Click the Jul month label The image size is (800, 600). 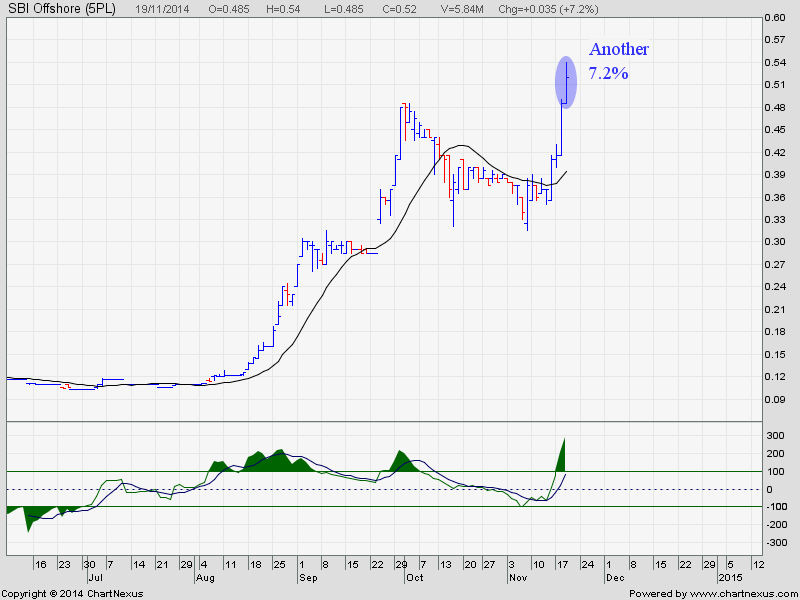95,578
